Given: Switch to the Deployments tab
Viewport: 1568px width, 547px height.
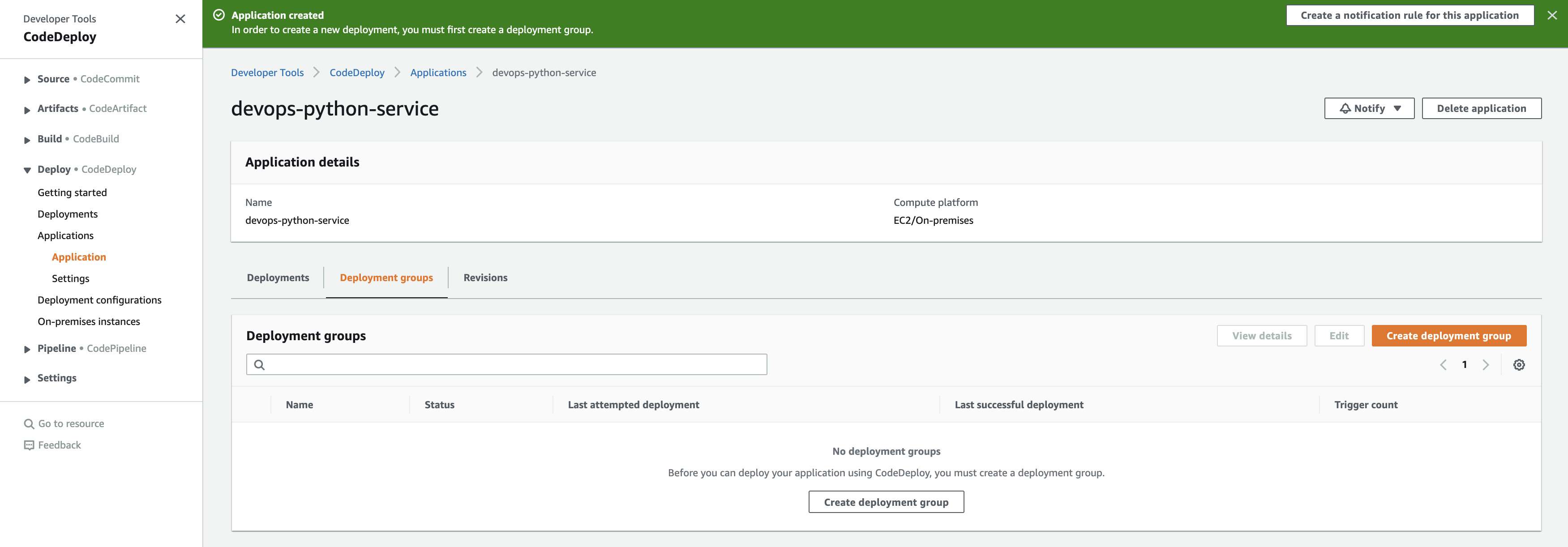Looking at the screenshot, I should click(x=278, y=278).
